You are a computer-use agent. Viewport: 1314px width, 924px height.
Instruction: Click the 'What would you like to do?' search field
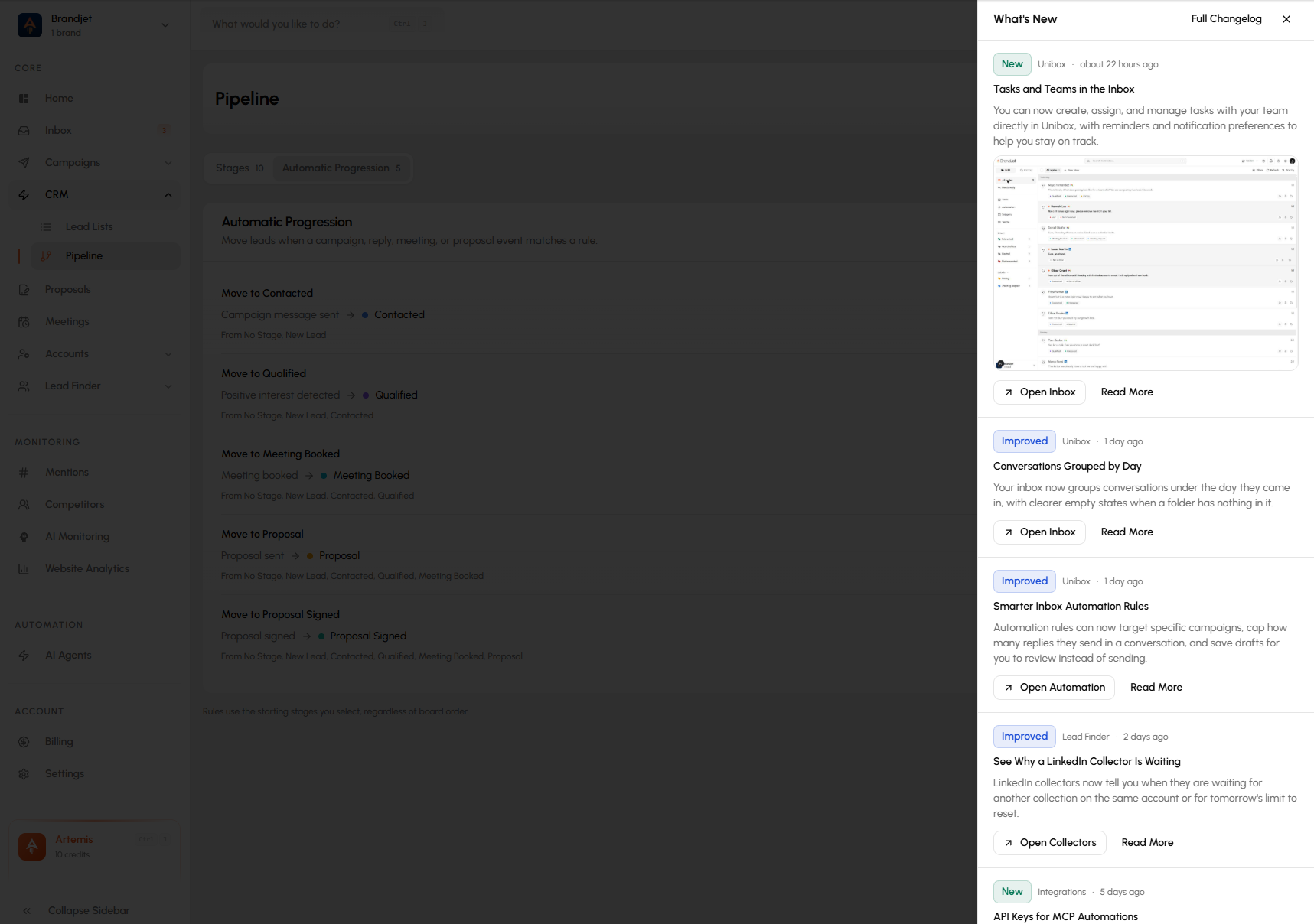(321, 24)
